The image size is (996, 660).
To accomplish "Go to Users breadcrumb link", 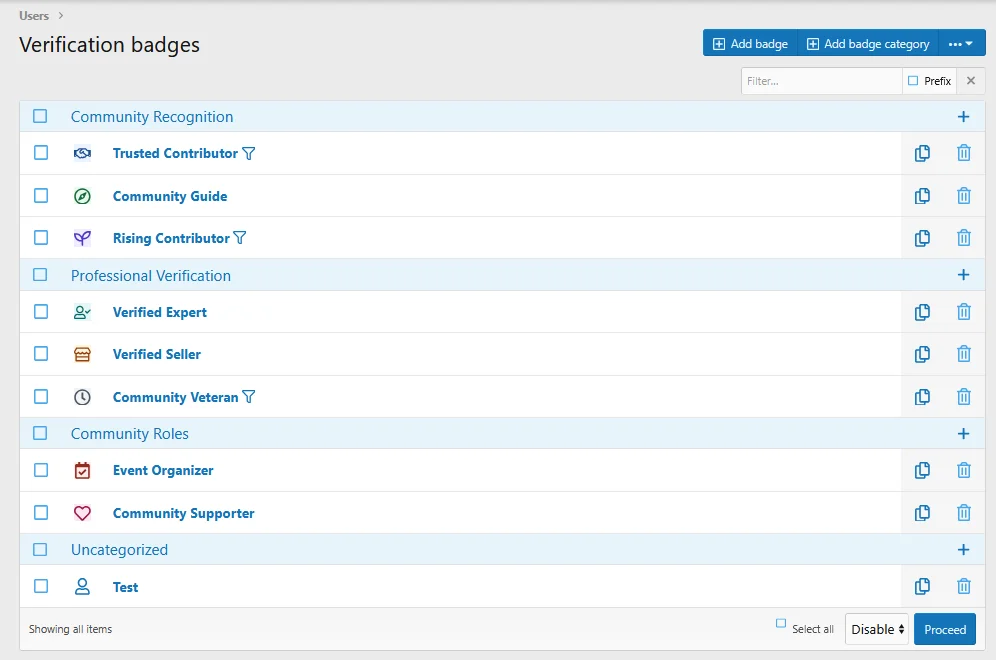I will [x=34, y=16].
